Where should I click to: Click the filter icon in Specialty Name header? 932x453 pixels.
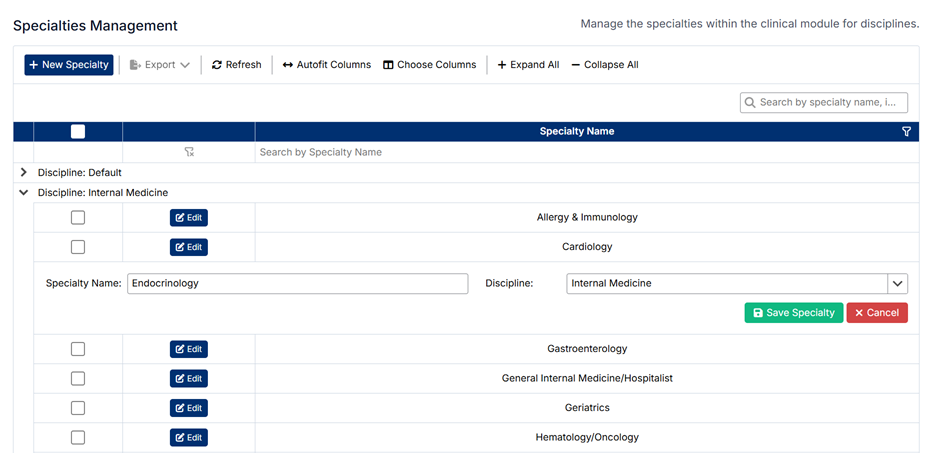tap(906, 132)
